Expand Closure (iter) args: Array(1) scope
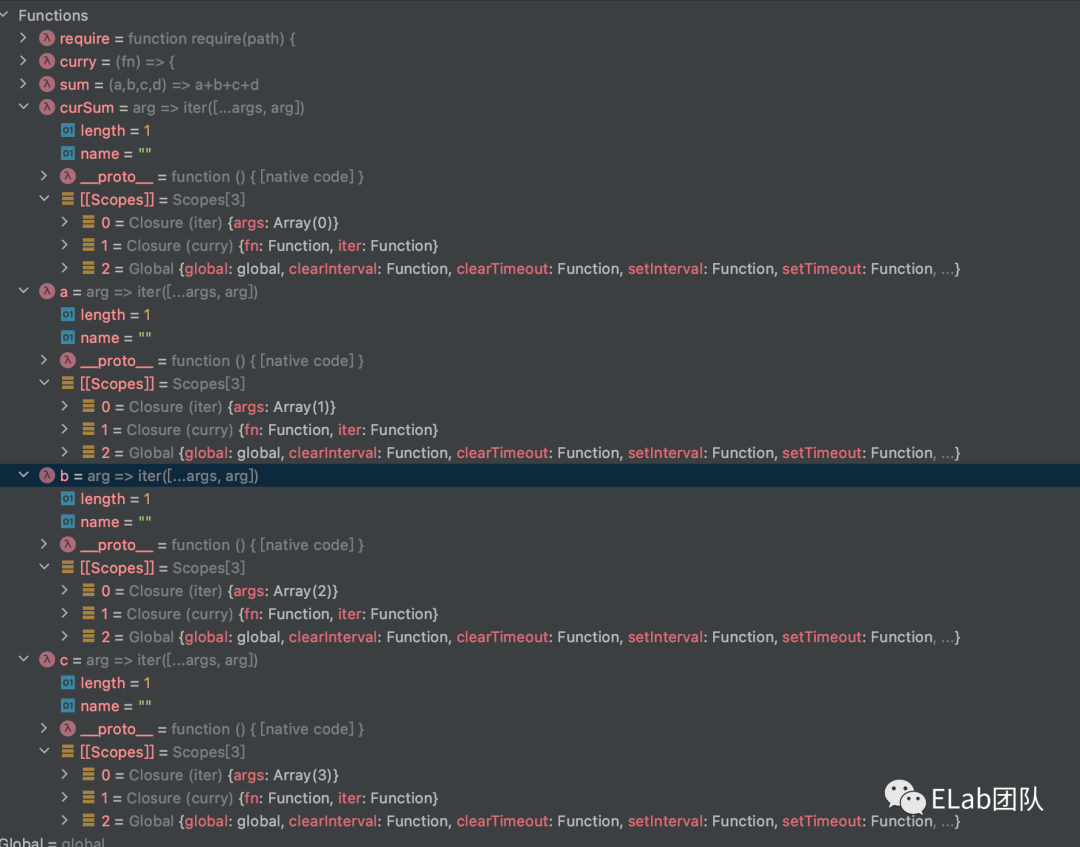 pos(65,406)
